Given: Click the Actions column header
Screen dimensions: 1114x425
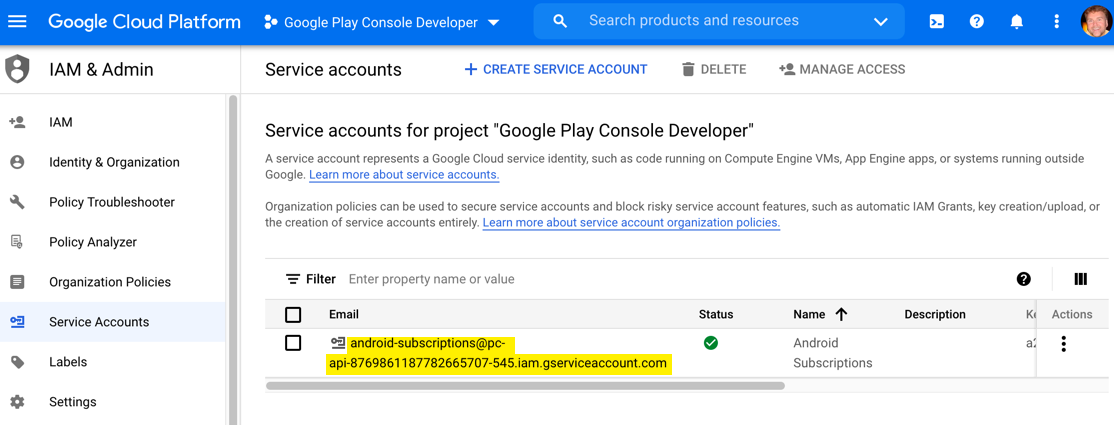Looking at the screenshot, I should coord(1072,314).
